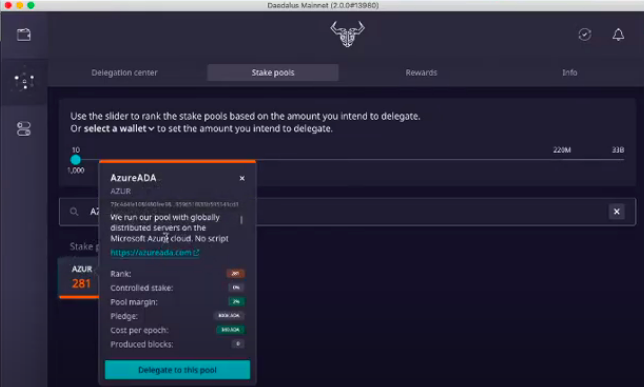This screenshot has height=387, width=644.
Task: Switch to the Rewards tab
Action: 421,73
